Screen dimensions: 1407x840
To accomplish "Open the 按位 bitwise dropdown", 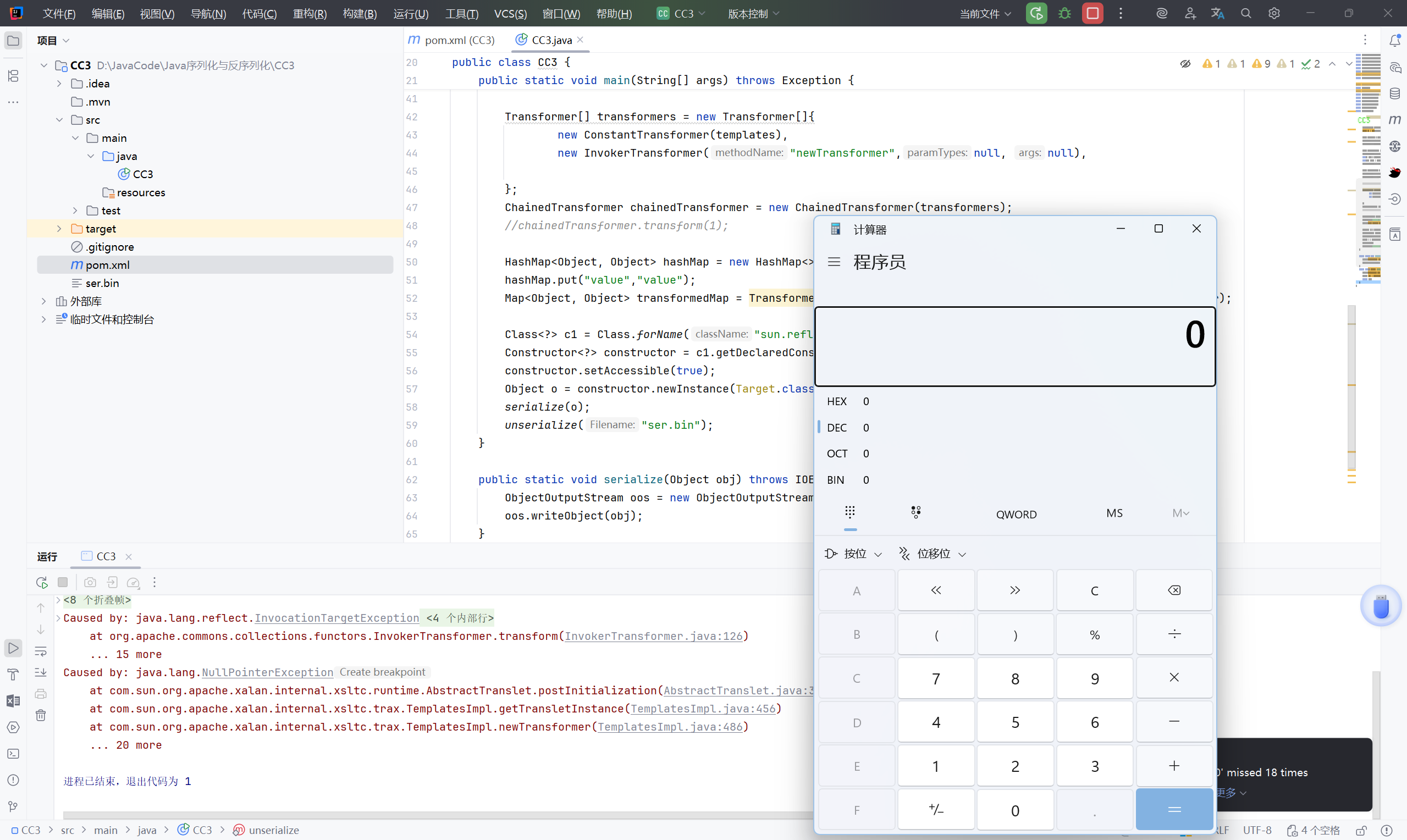I will click(853, 554).
